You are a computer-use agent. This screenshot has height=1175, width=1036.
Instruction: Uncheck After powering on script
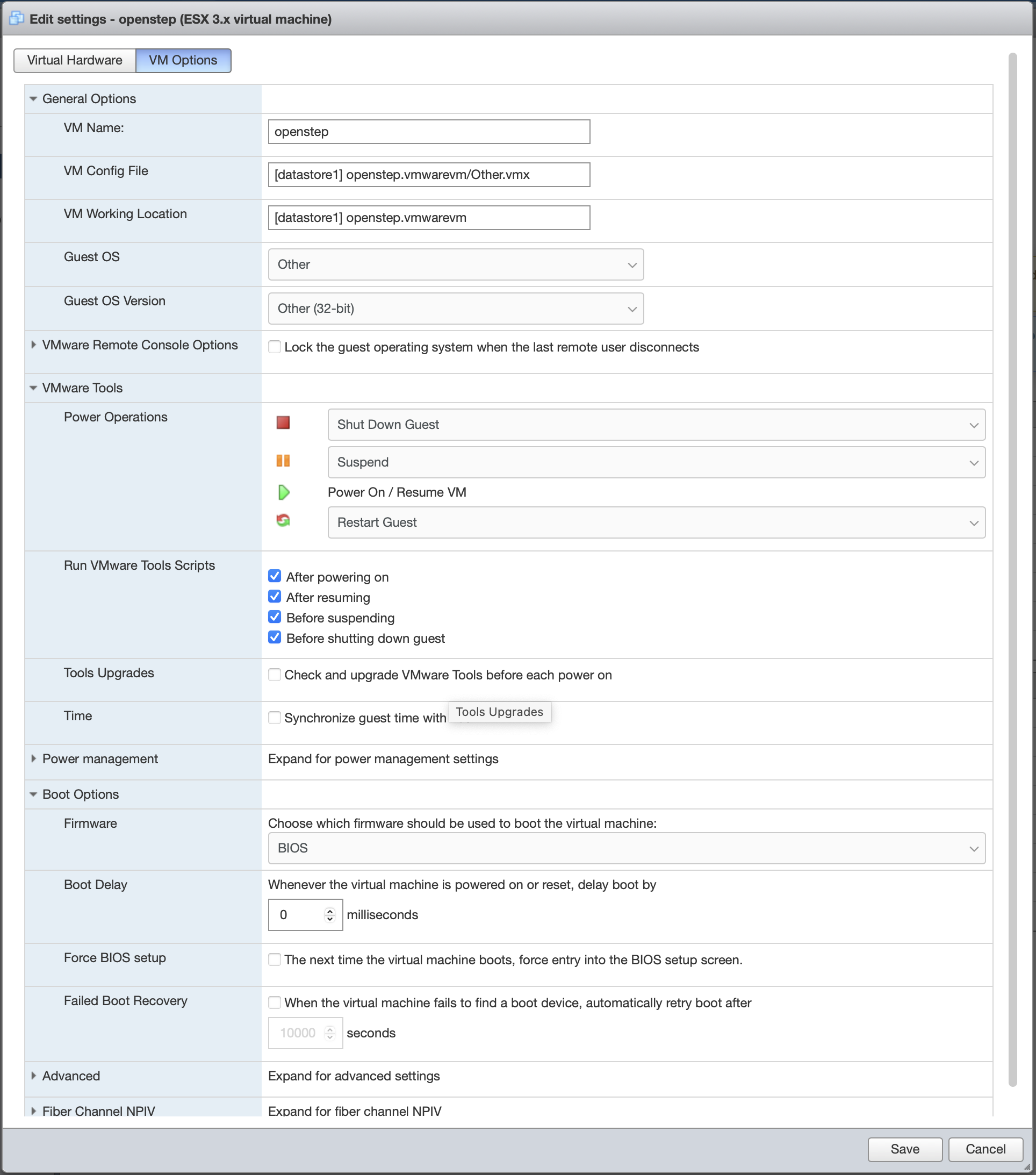pos(275,576)
